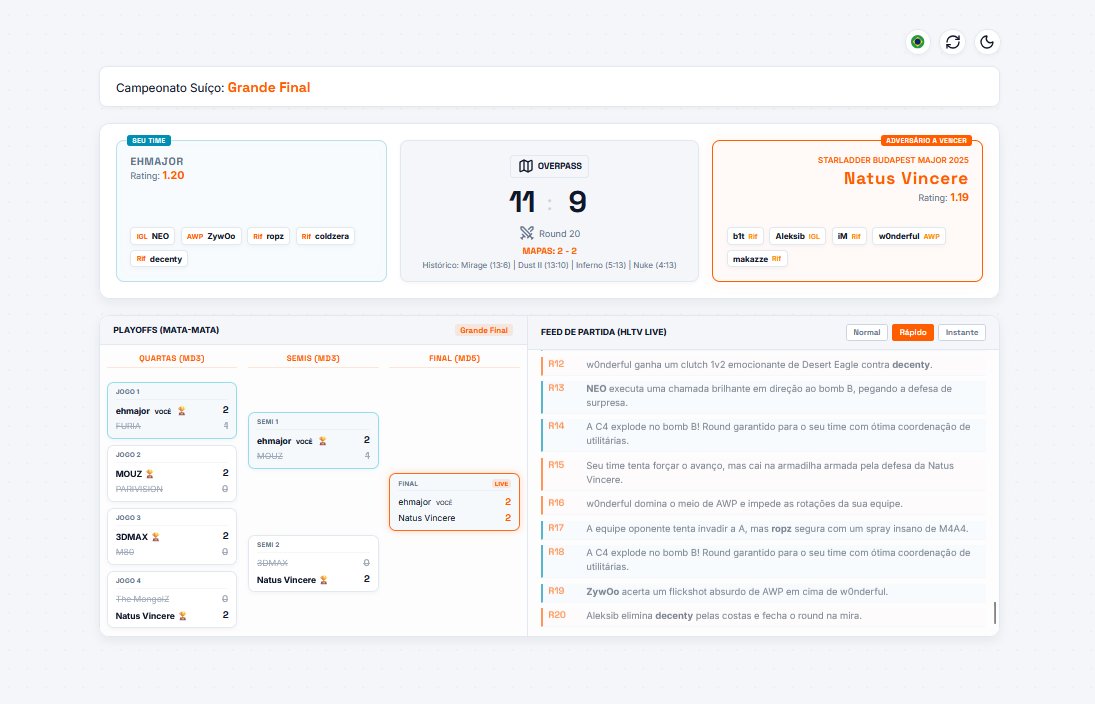Click the Grande Final page title text
1095x704 pixels.
click(269, 87)
